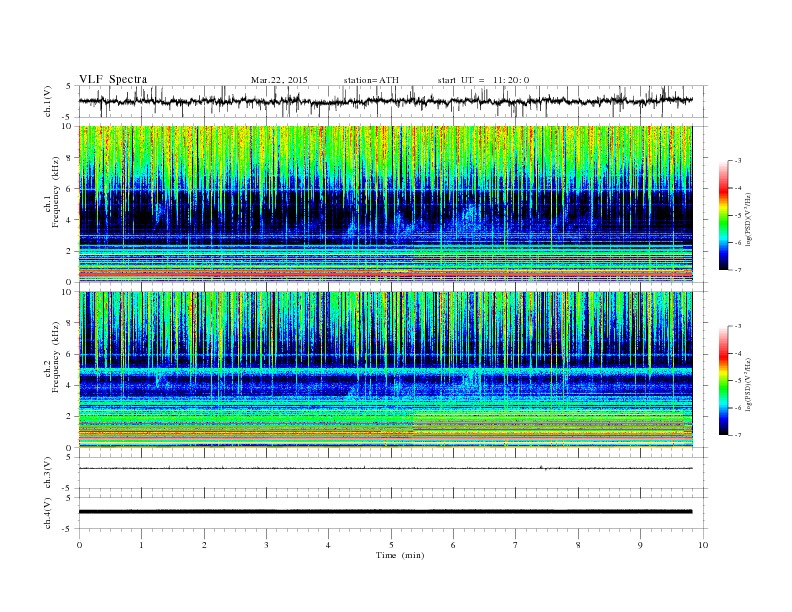Click the "2" kHz tick on ch.1 frequency axis
Image resolution: width=792 pixels, height=612 pixels.
click(70, 251)
